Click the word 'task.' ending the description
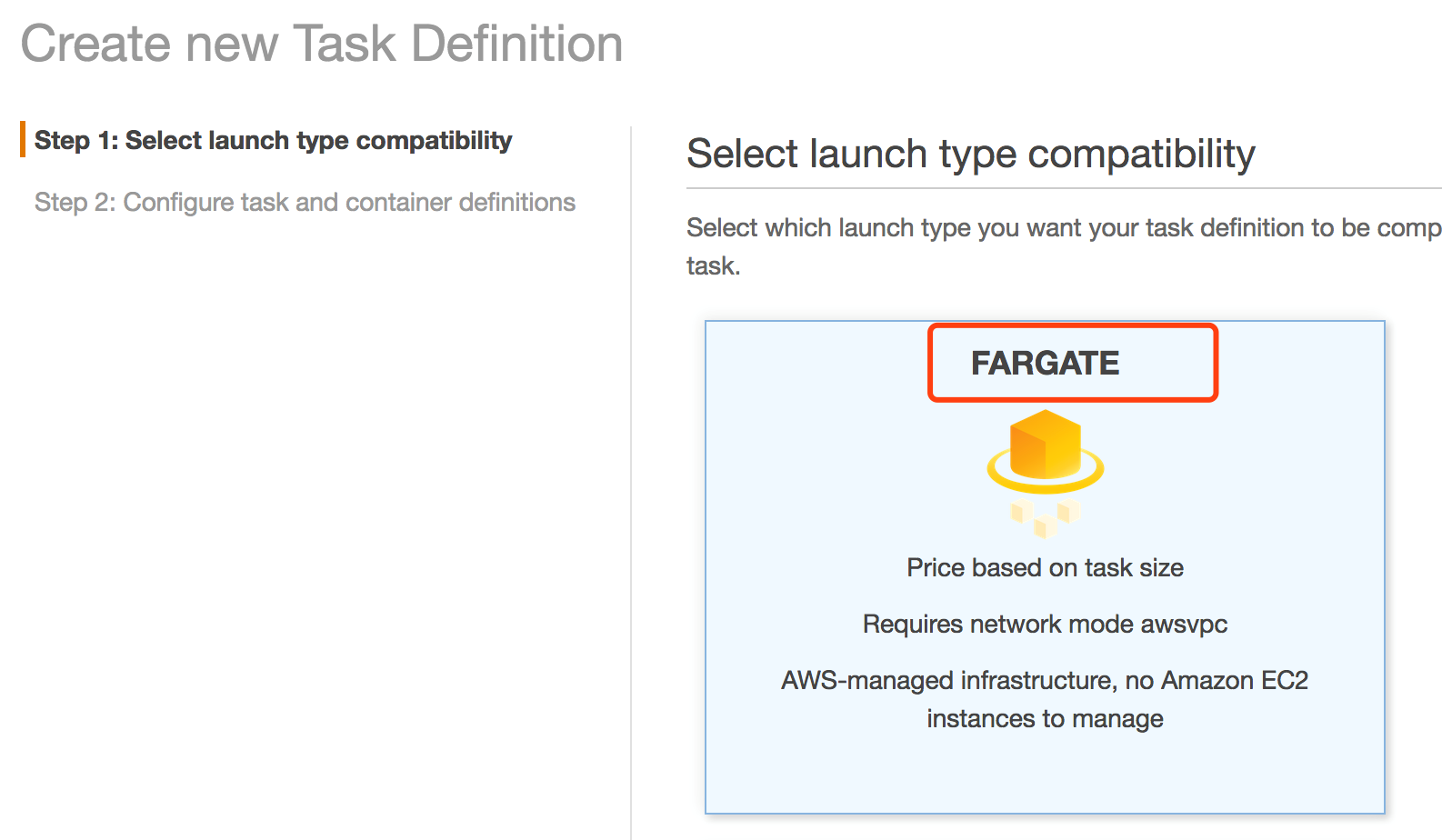Screen dimensions: 1442x840 [x=714, y=266]
